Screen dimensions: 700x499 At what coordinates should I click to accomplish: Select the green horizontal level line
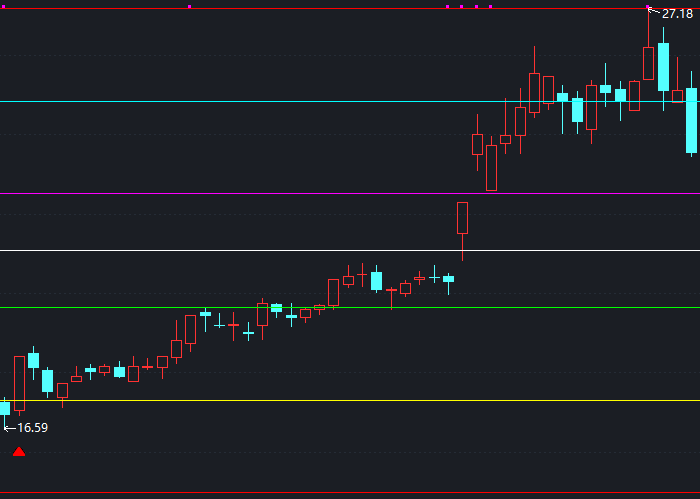(350, 308)
